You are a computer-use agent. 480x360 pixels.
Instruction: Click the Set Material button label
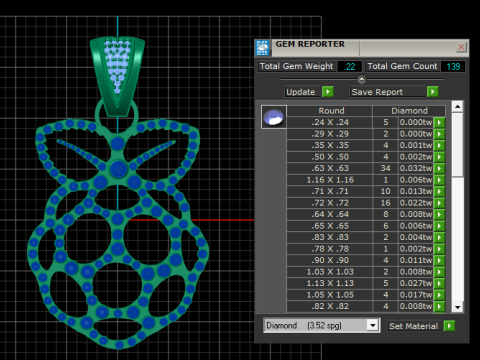414,326
